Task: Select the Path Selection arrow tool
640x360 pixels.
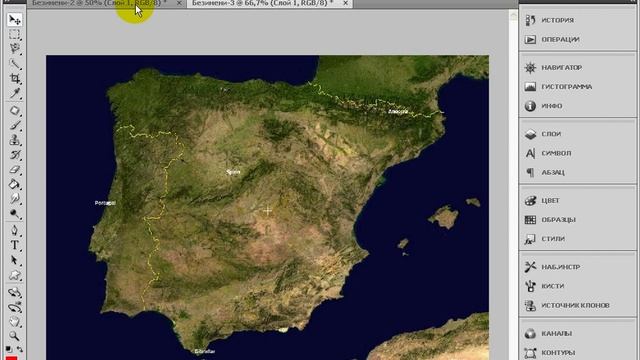Action: click(15, 260)
